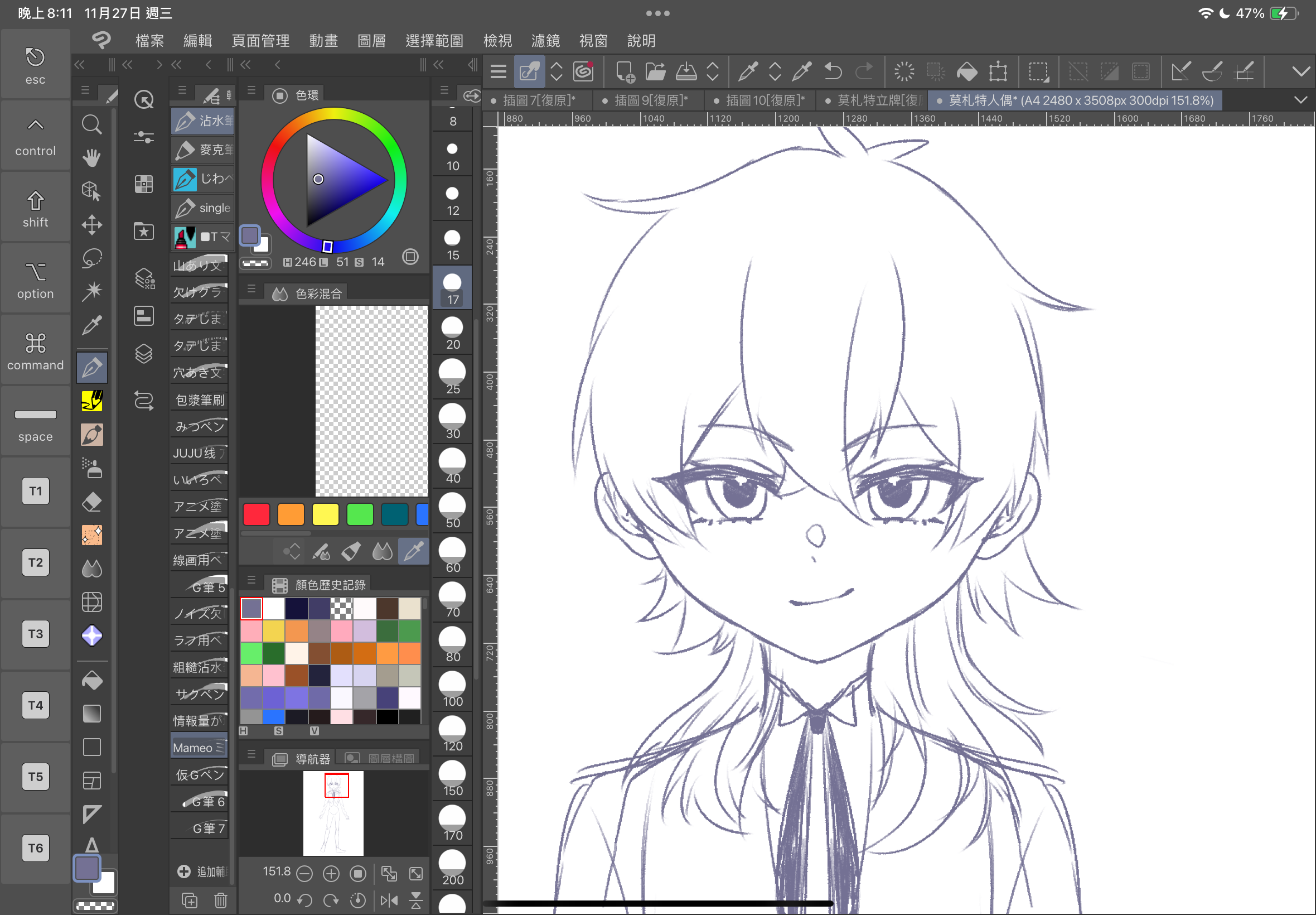The image size is (1316, 915).
Task: Switch to the 插圖 9[復原] document tab
Action: pyautogui.click(x=646, y=100)
